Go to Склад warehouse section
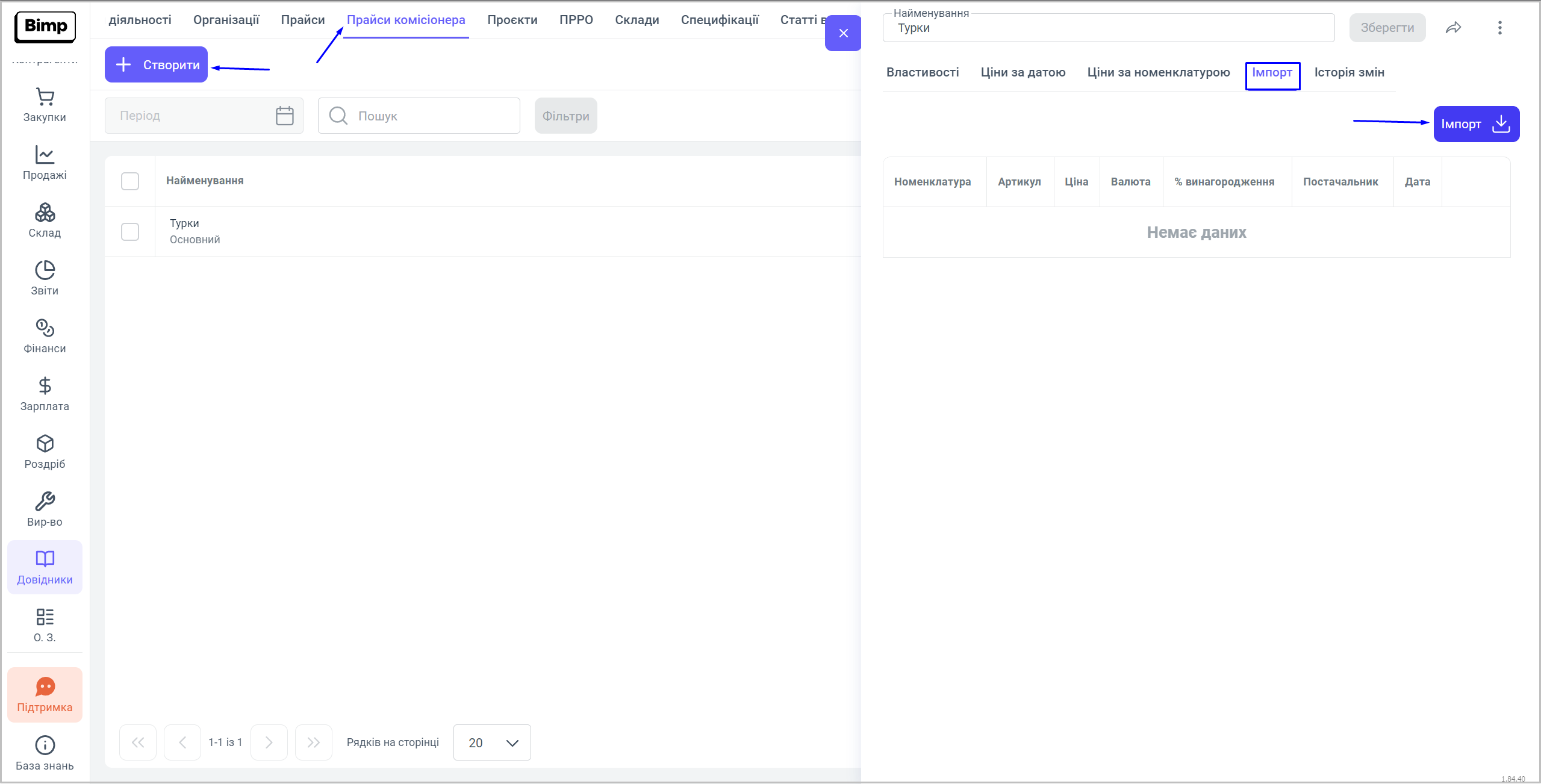 tap(45, 221)
